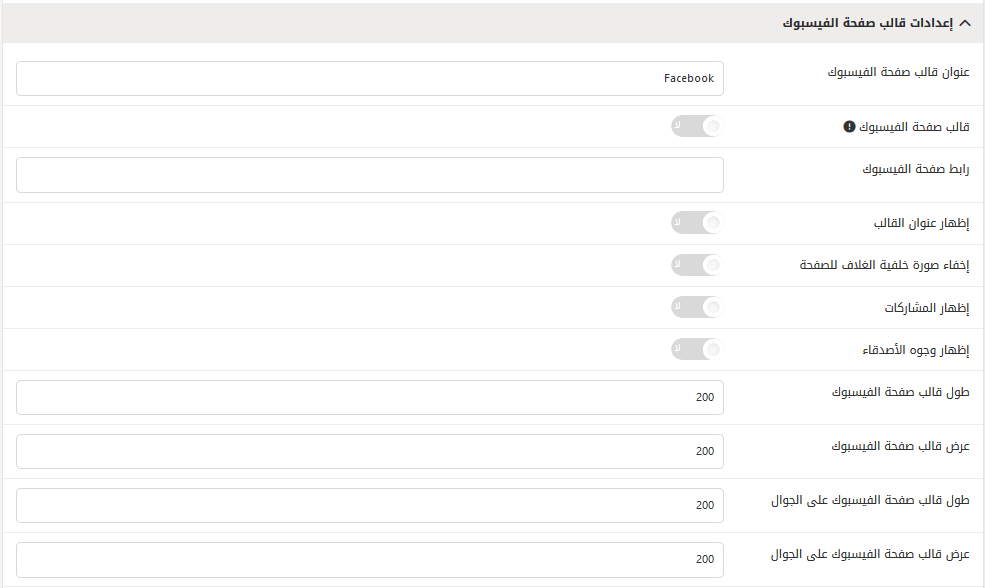This screenshot has width=985, height=588.
Task: Select the طول قالب صفحة الفيسبوك على الجوال field
Action: (x=370, y=505)
